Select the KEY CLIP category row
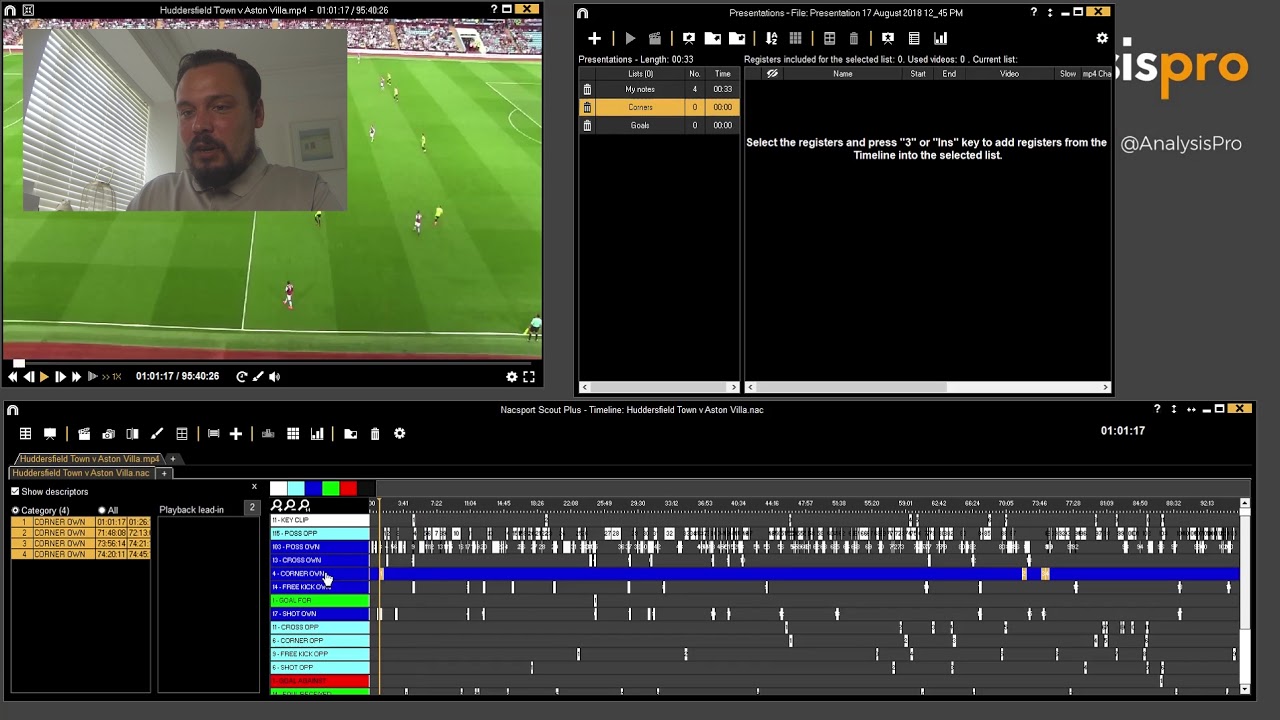 click(x=320, y=520)
